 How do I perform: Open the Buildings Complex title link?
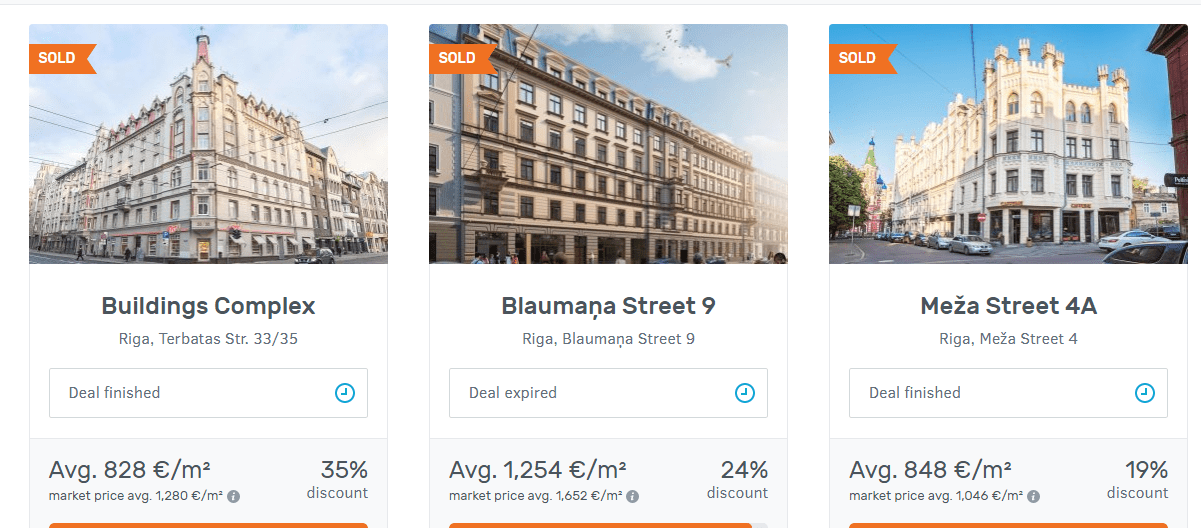pos(208,306)
